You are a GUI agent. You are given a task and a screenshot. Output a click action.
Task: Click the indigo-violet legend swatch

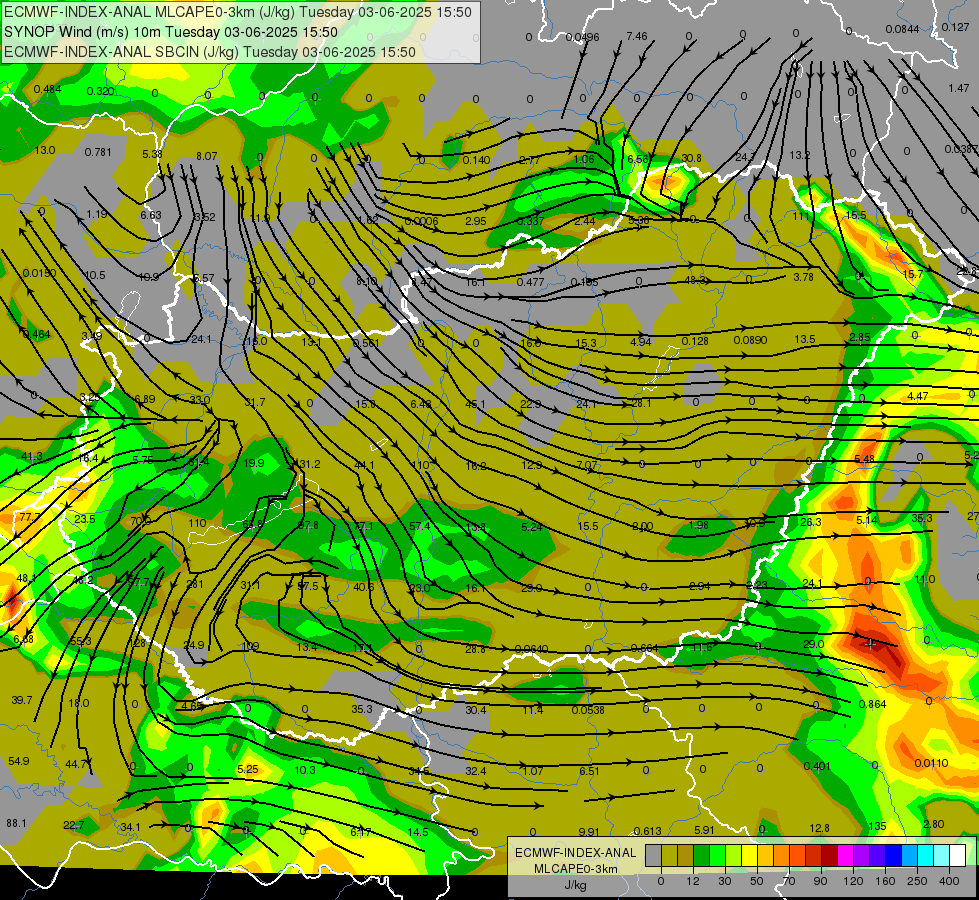click(877, 855)
